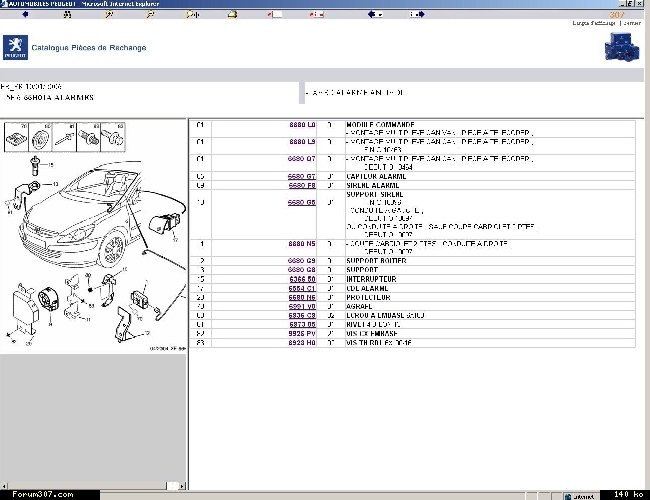Open the binoculars search tool
650x500 pixels.
point(67,15)
